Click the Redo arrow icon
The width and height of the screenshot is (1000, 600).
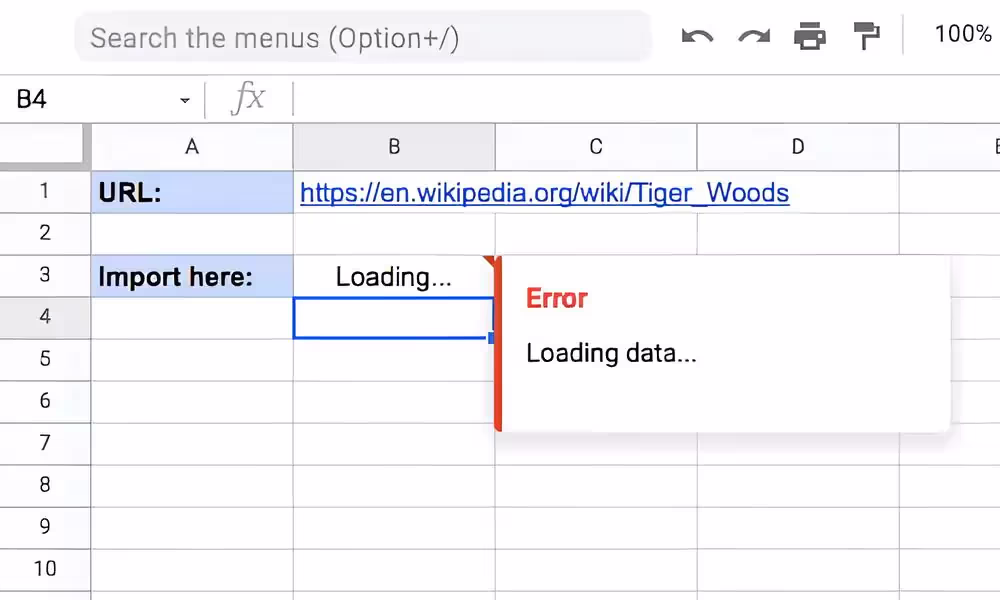[x=754, y=36]
